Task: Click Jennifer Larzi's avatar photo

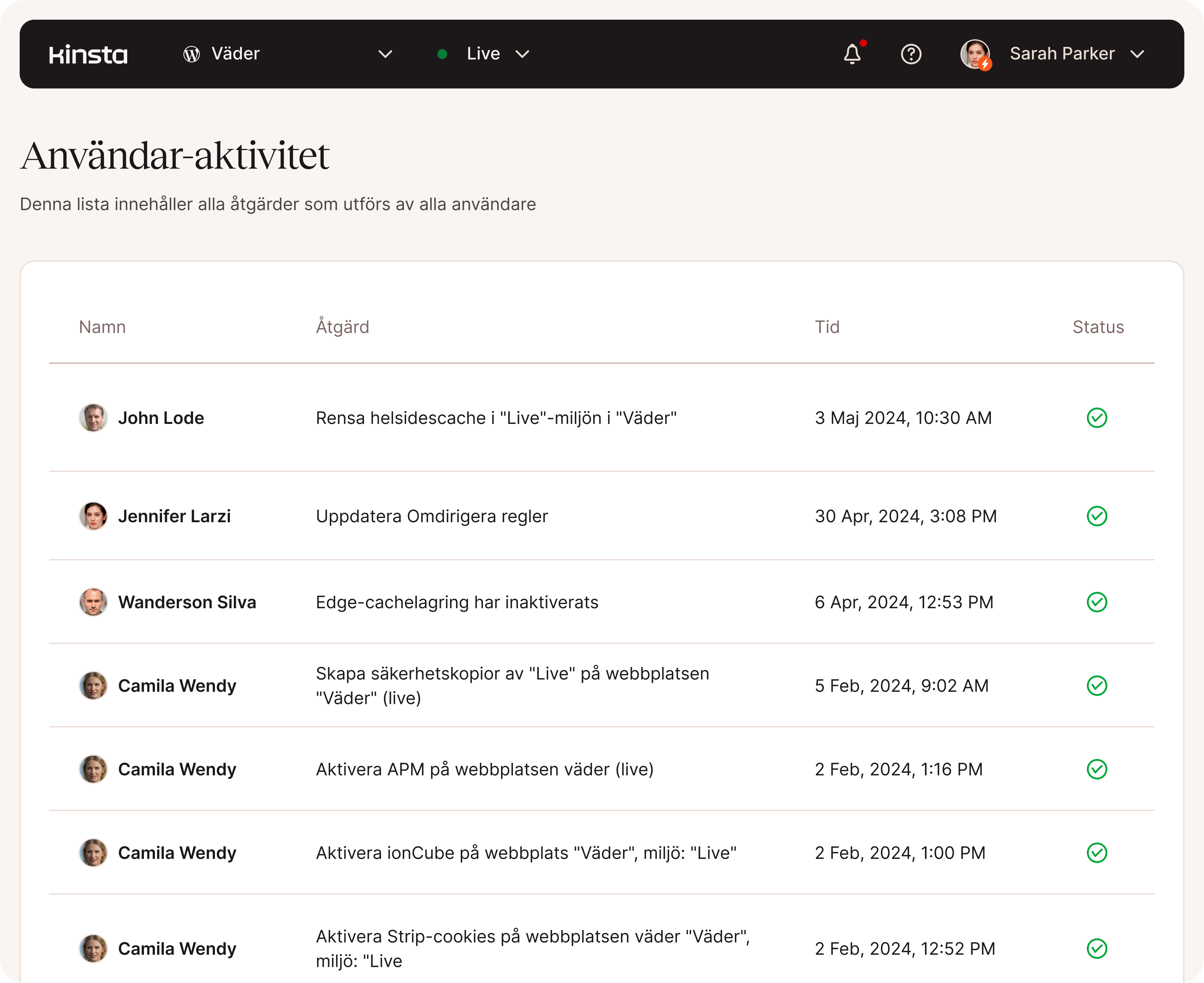Action: [93, 516]
